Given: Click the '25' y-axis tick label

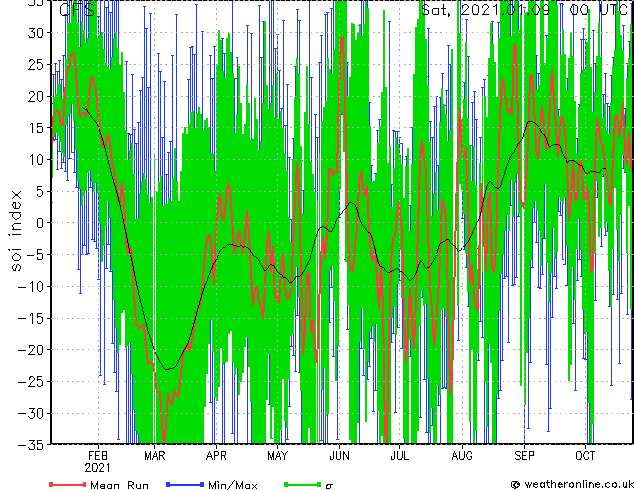Looking at the screenshot, I should 36,64.
